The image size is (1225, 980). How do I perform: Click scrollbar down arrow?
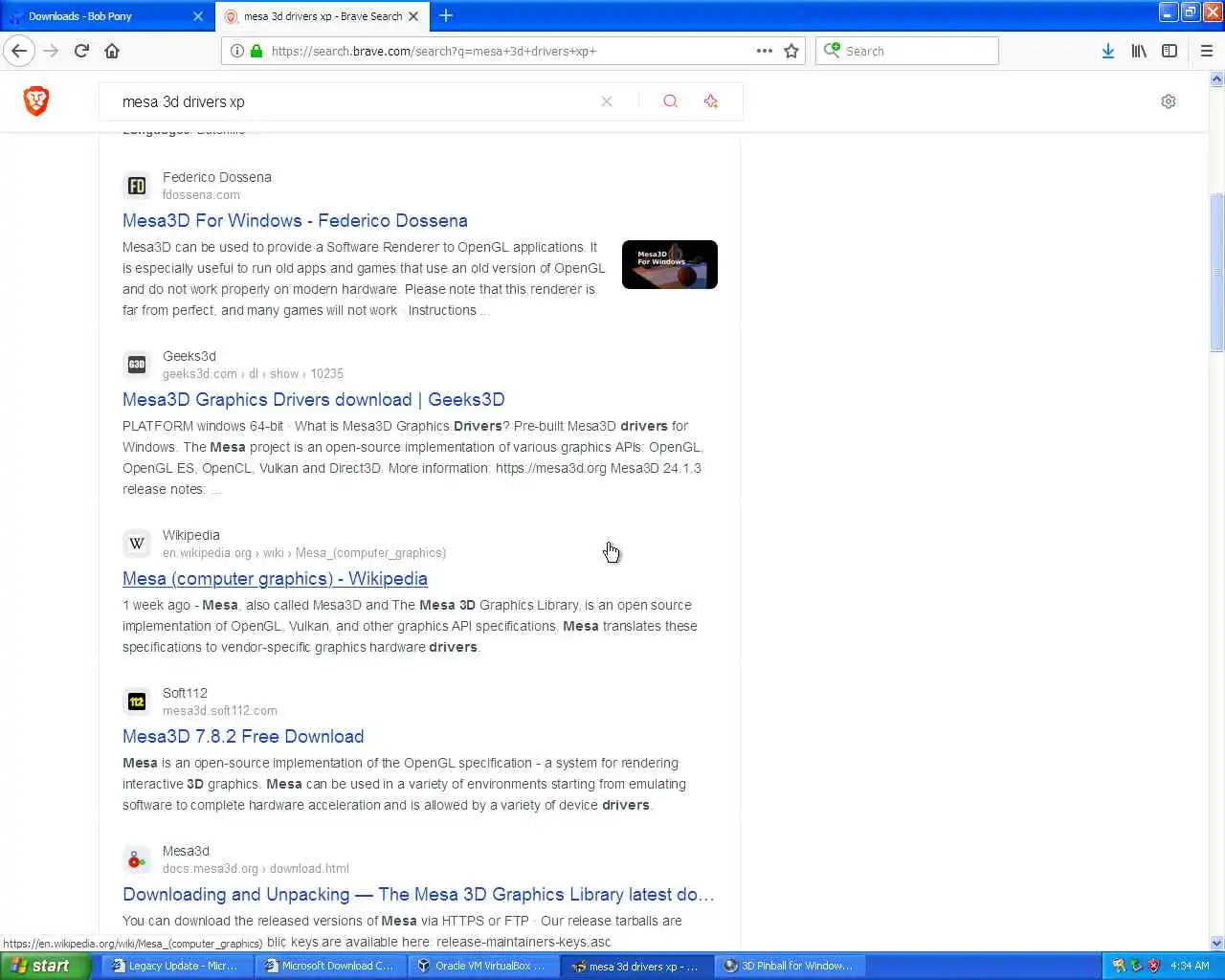pyautogui.click(x=1217, y=943)
